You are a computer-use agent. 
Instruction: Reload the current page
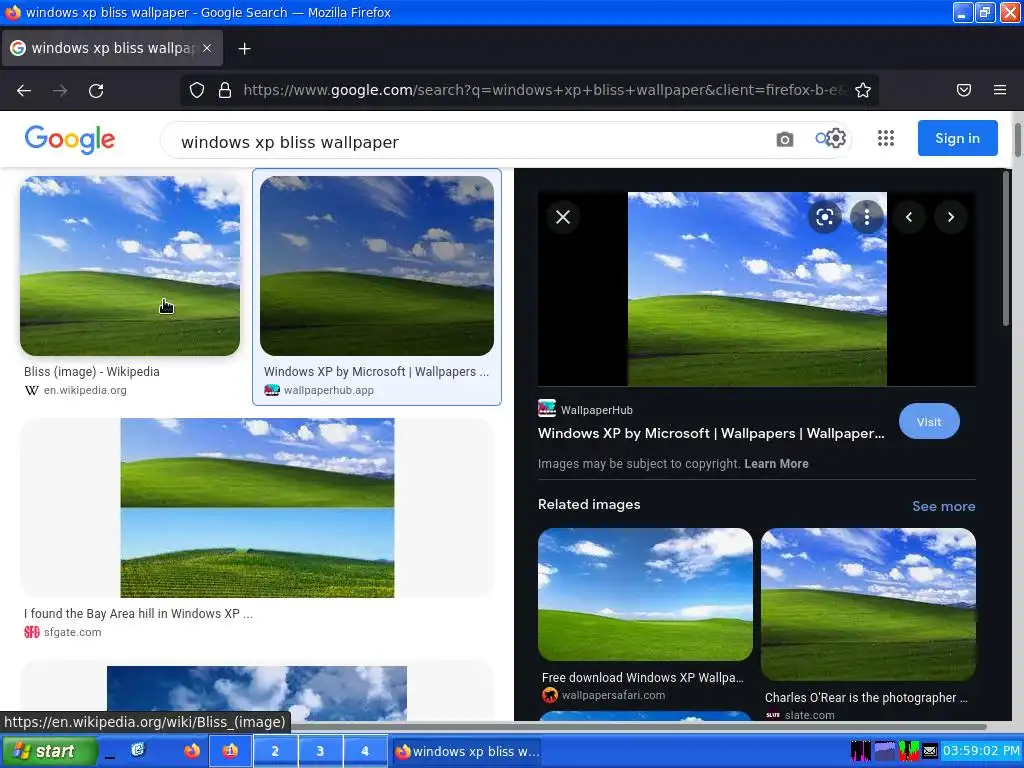[x=96, y=91]
